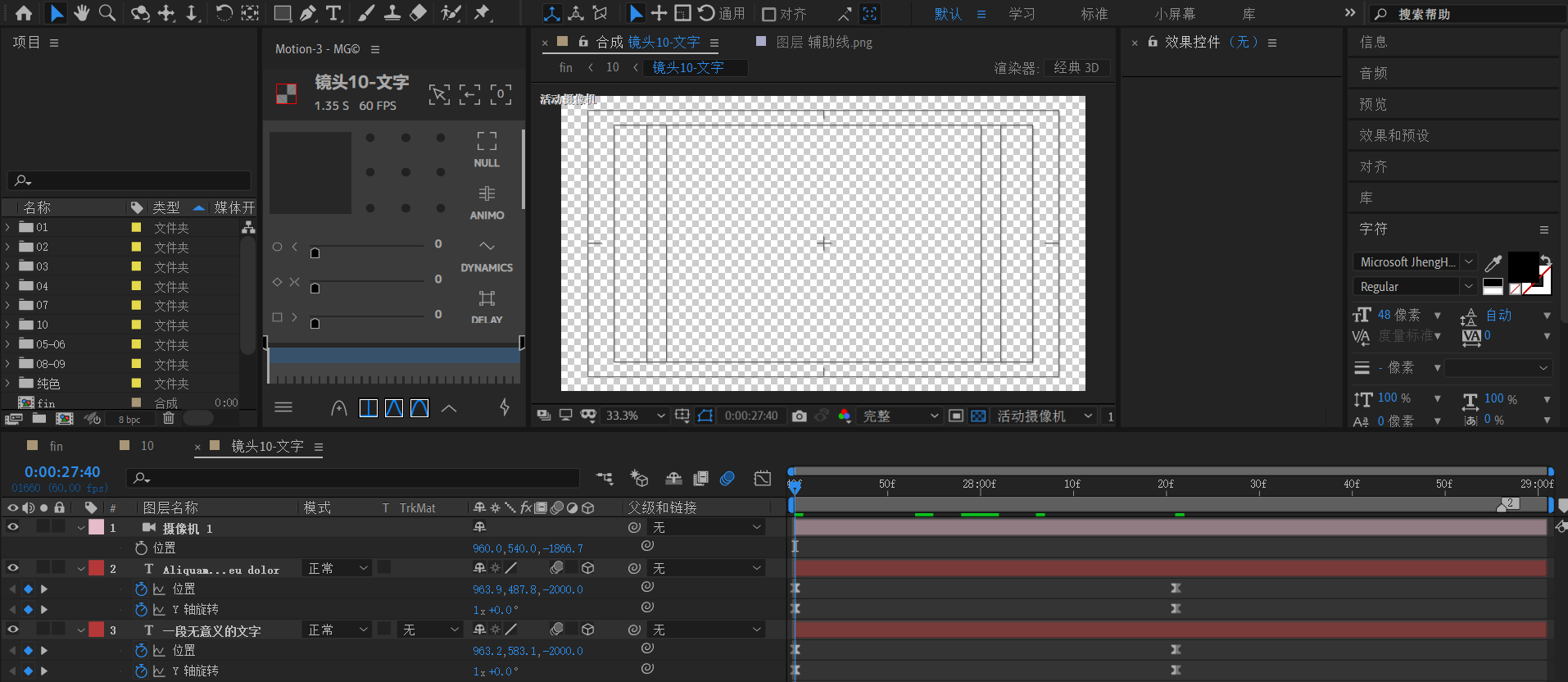
Task: Open the 活动摄像机 view dropdown
Action: [x=1044, y=416]
